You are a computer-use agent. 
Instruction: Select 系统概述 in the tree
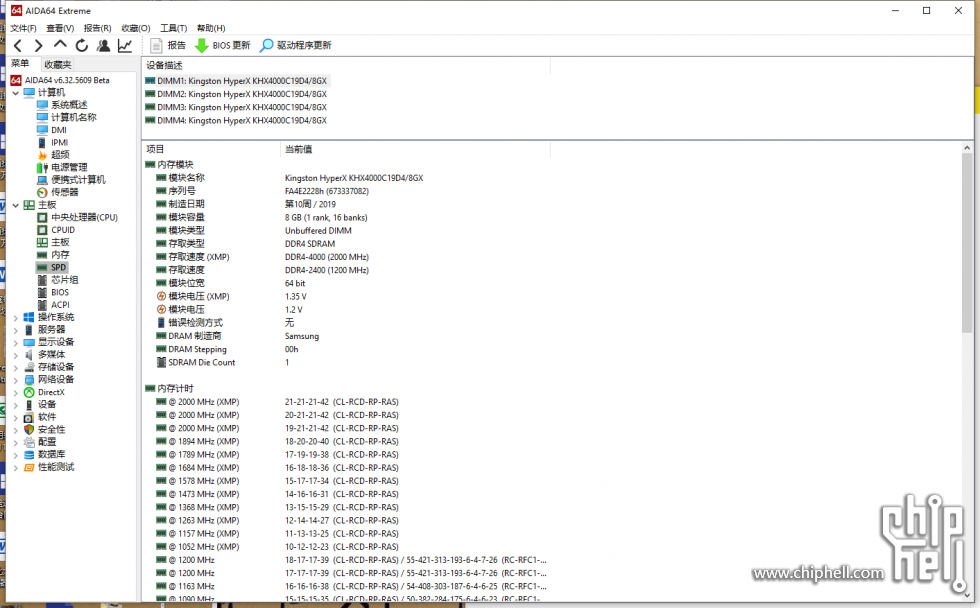pyautogui.click(x=69, y=105)
